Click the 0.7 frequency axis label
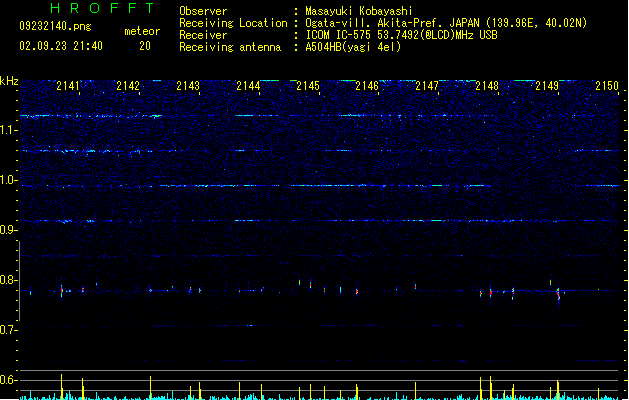This screenshot has width=629, height=400. pyautogui.click(x=9, y=330)
